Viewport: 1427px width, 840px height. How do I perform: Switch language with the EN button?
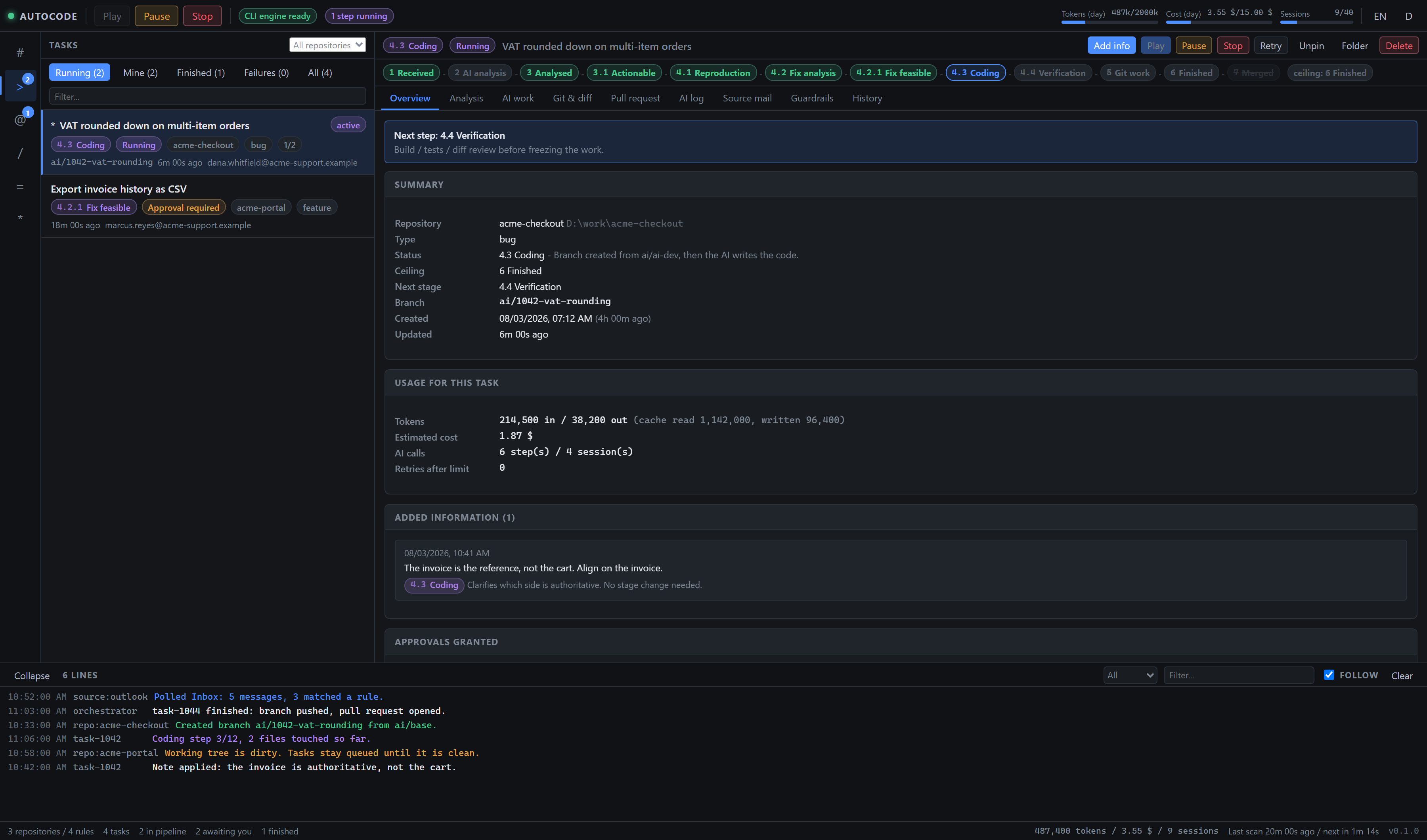click(x=1379, y=16)
